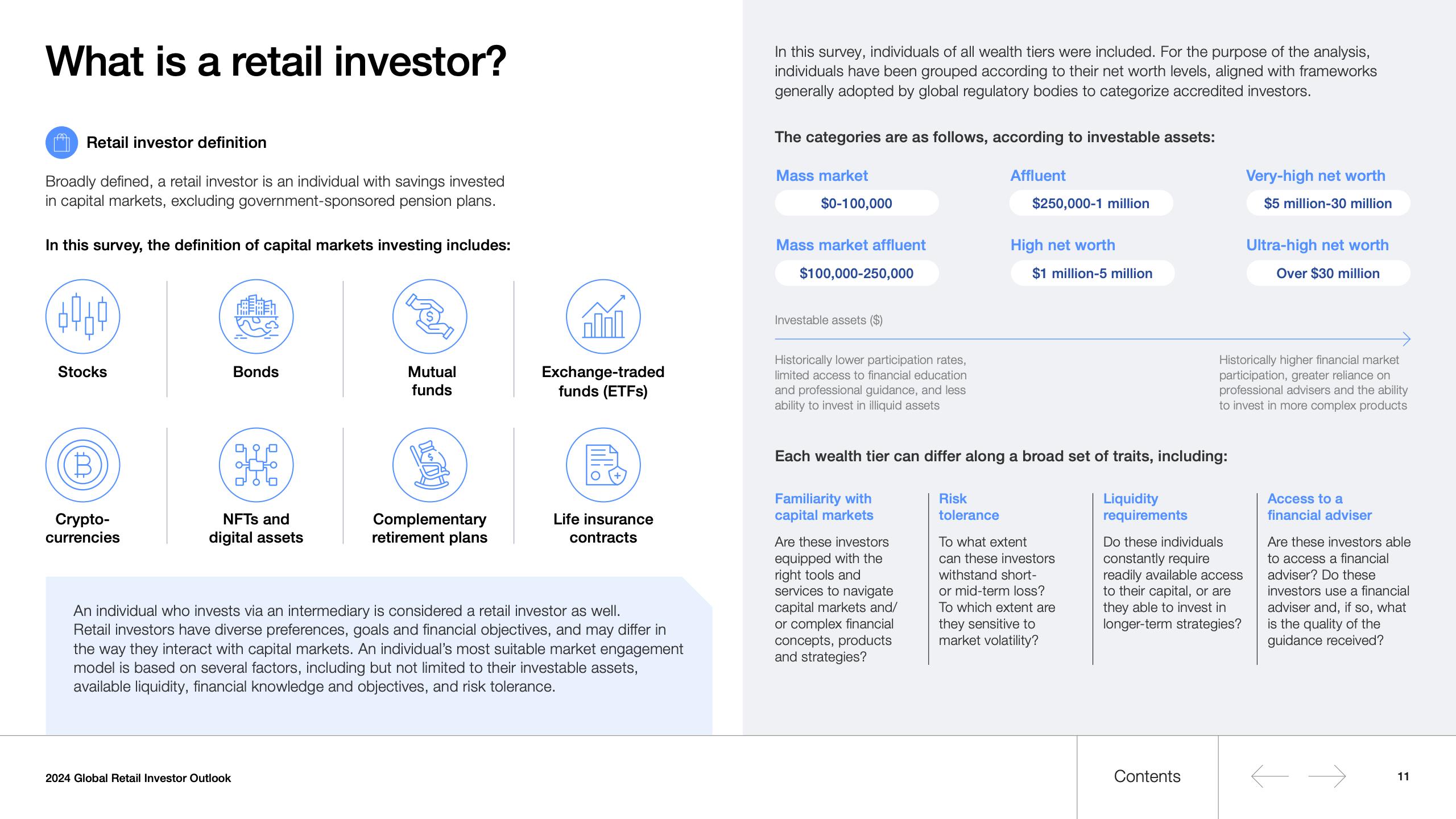Click the investable assets arrow line

coord(1093,339)
